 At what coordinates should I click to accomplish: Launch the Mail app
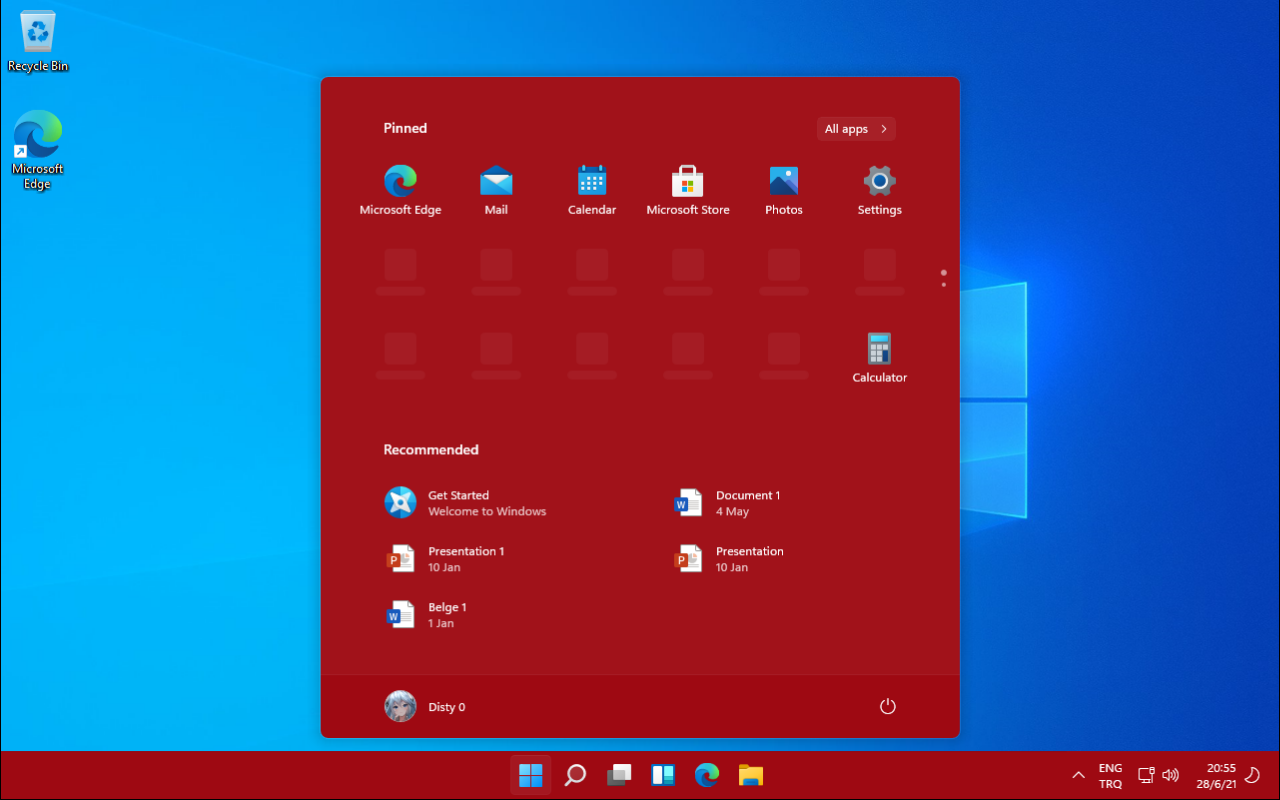click(496, 190)
